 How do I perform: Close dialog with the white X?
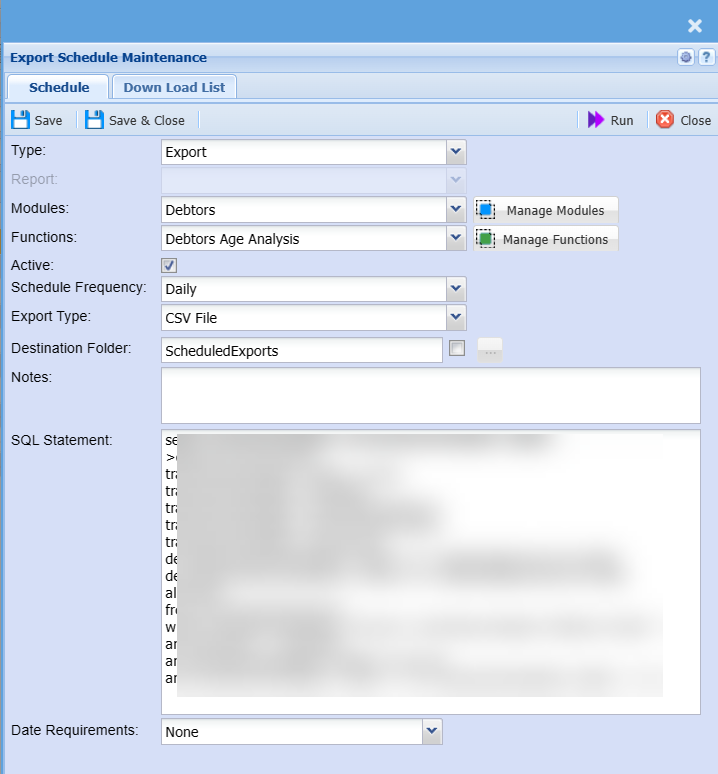click(695, 26)
